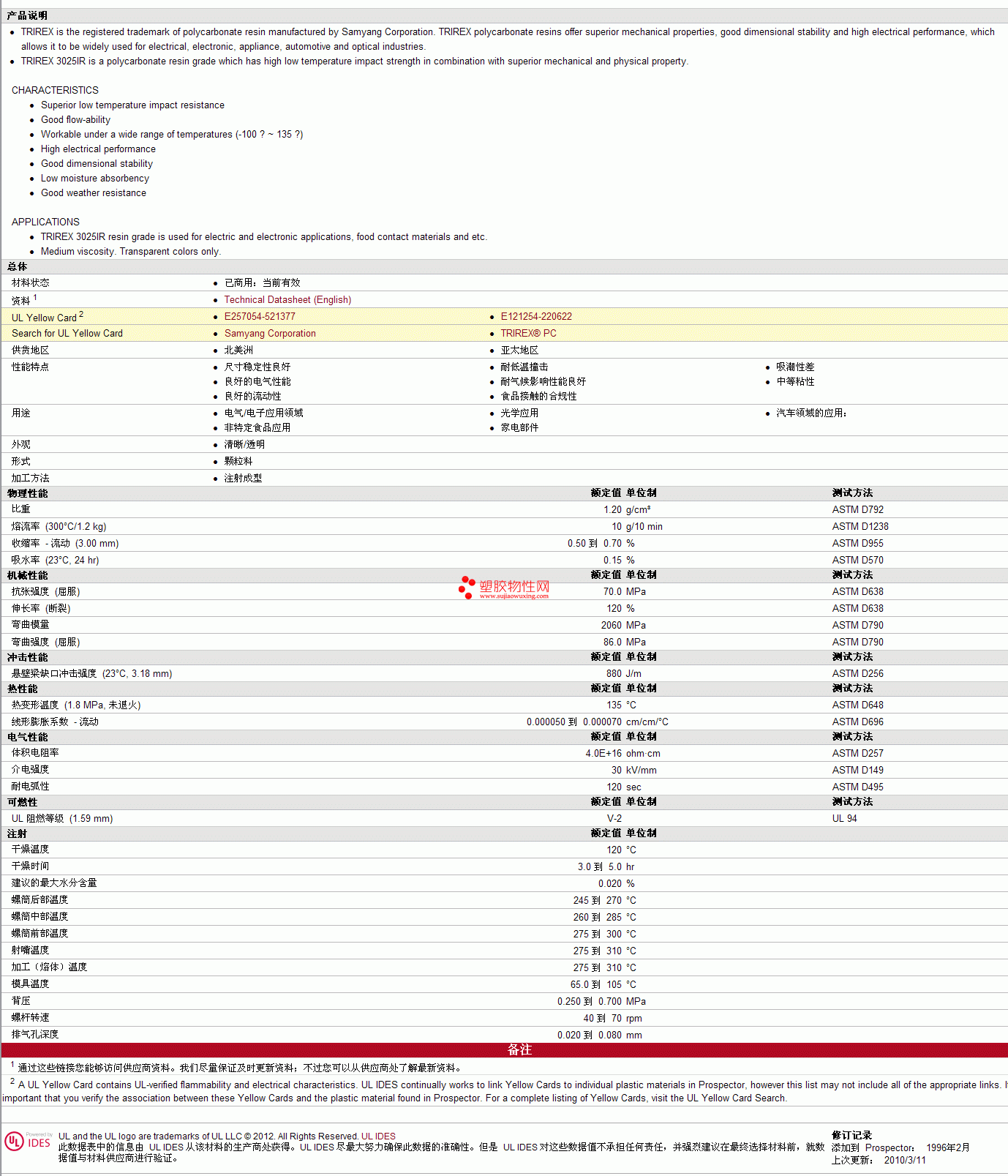Click the 修订记录 heading in the footer

click(x=852, y=1136)
